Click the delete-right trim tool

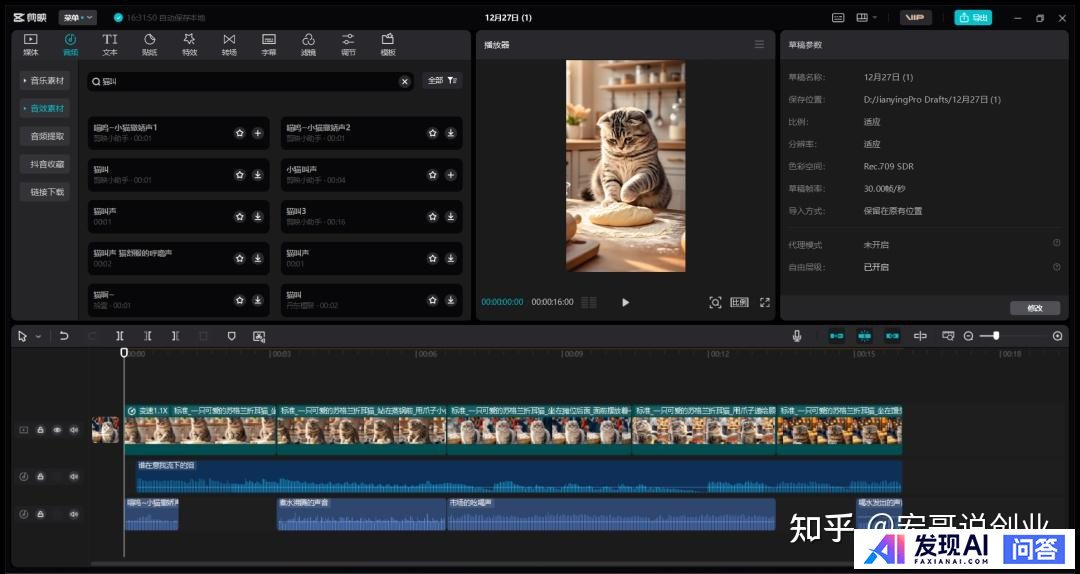[x=176, y=336]
